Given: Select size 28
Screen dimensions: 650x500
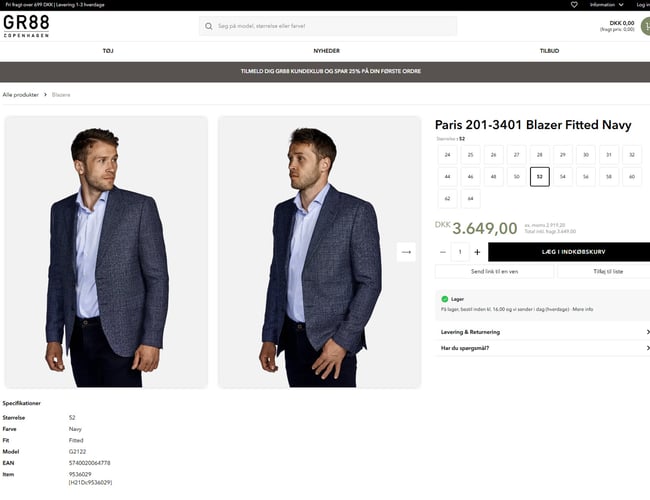Looking at the screenshot, I should tap(540, 155).
